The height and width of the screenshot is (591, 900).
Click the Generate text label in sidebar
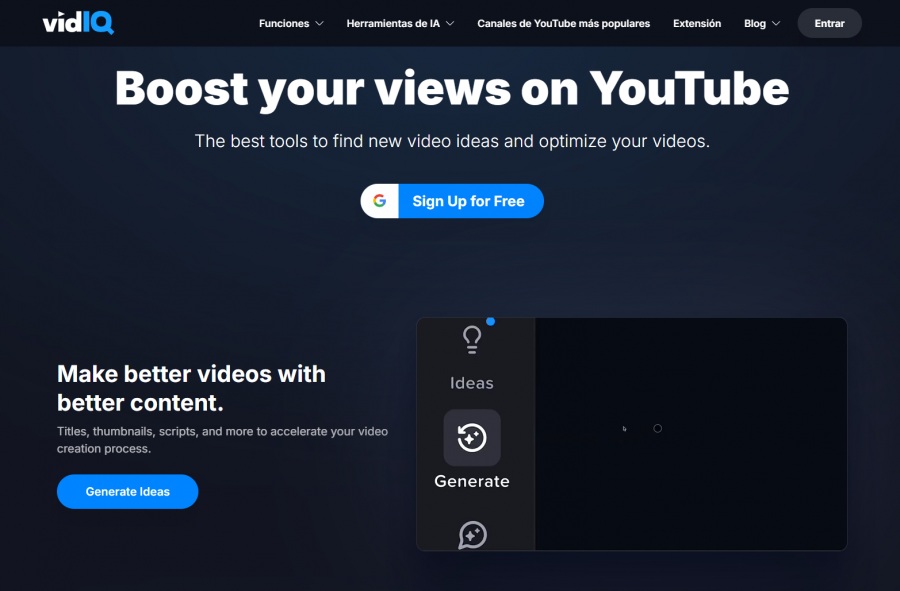[x=472, y=481]
